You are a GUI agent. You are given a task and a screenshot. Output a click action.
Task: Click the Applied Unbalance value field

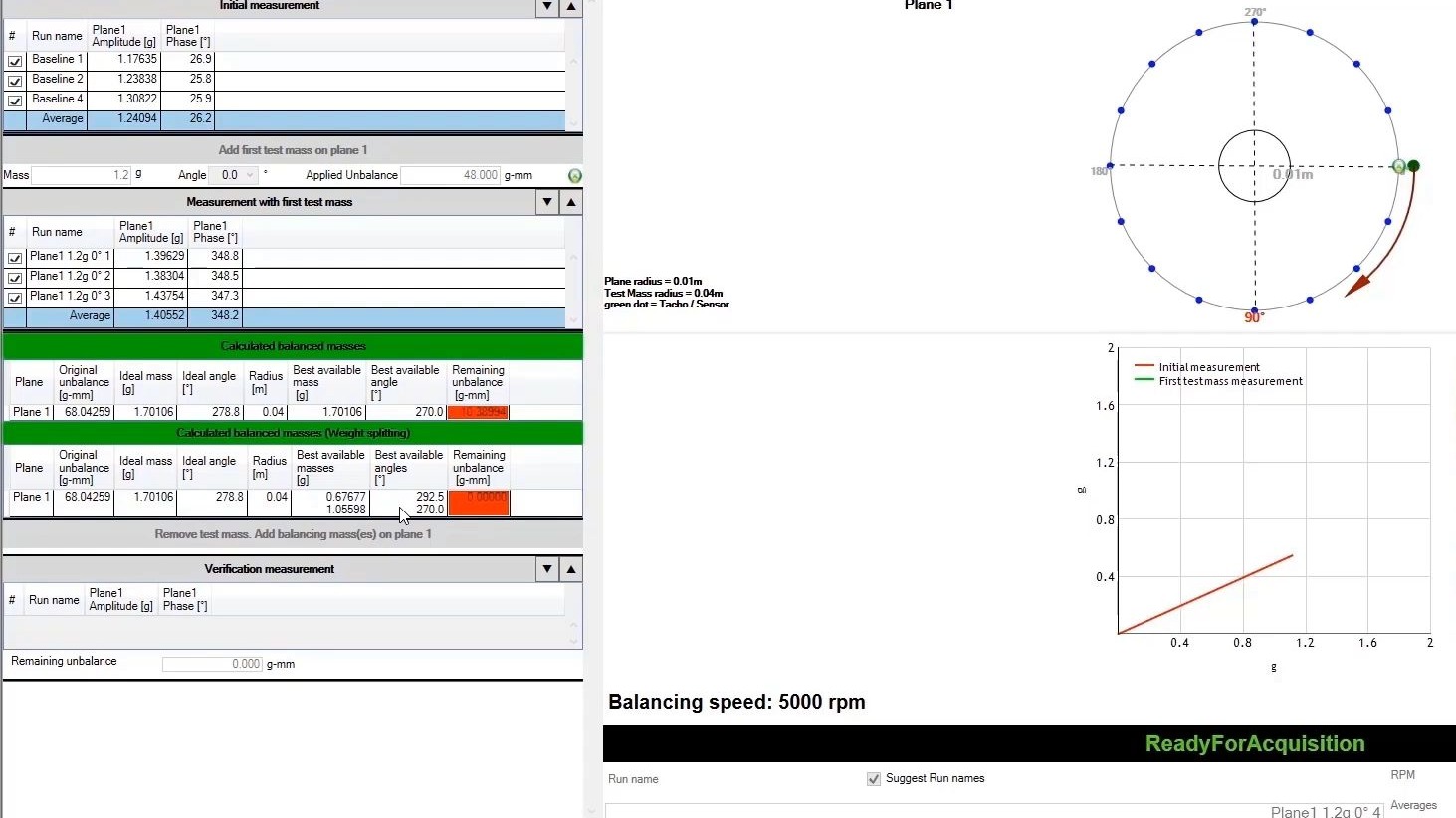(x=450, y=175)
